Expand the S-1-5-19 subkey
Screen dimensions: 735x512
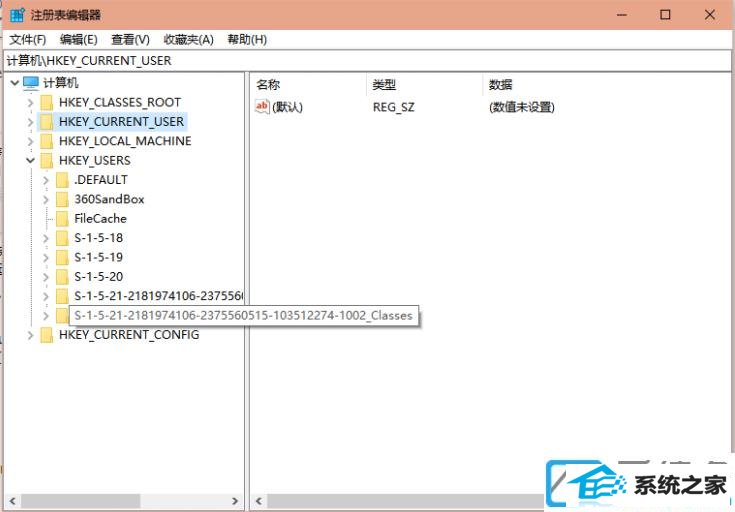[x=45, y=257]
